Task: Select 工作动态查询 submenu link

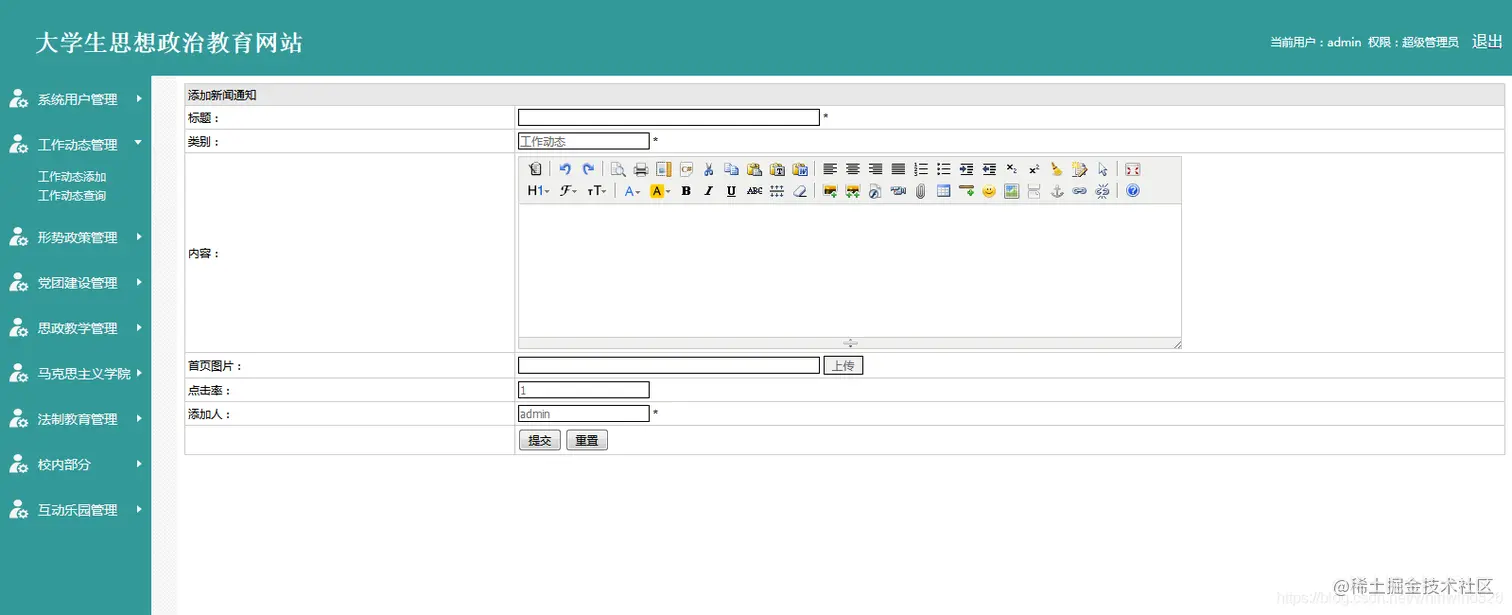Action: click(72, 196)
